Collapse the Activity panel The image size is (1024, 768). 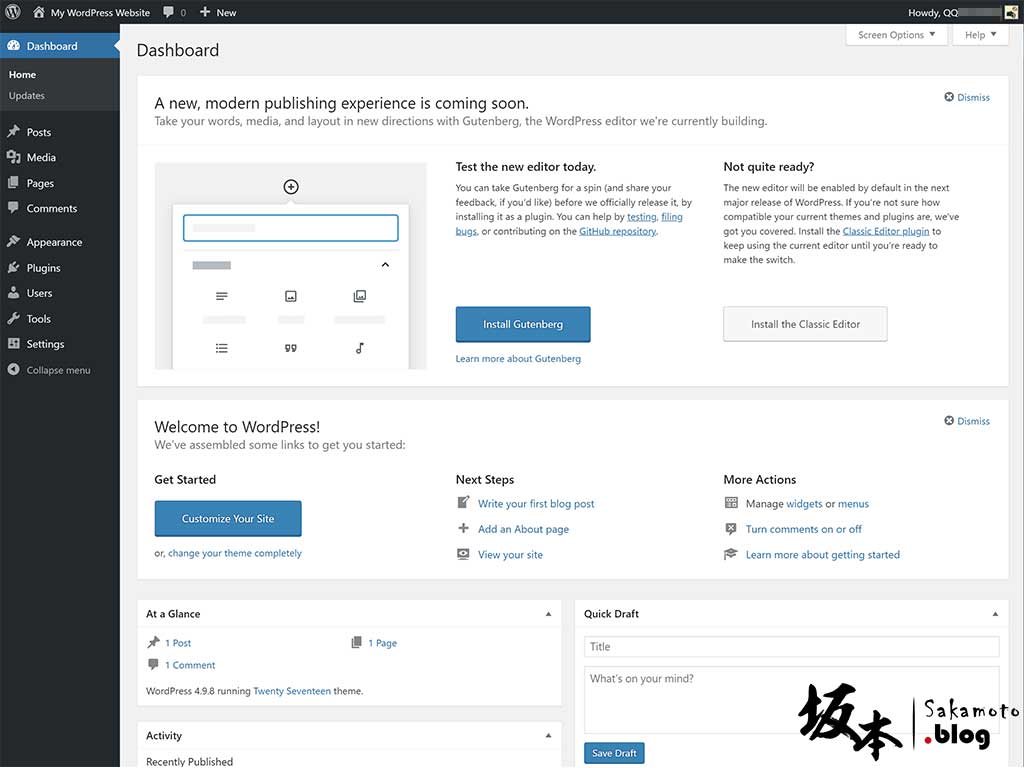pos(549,735)
